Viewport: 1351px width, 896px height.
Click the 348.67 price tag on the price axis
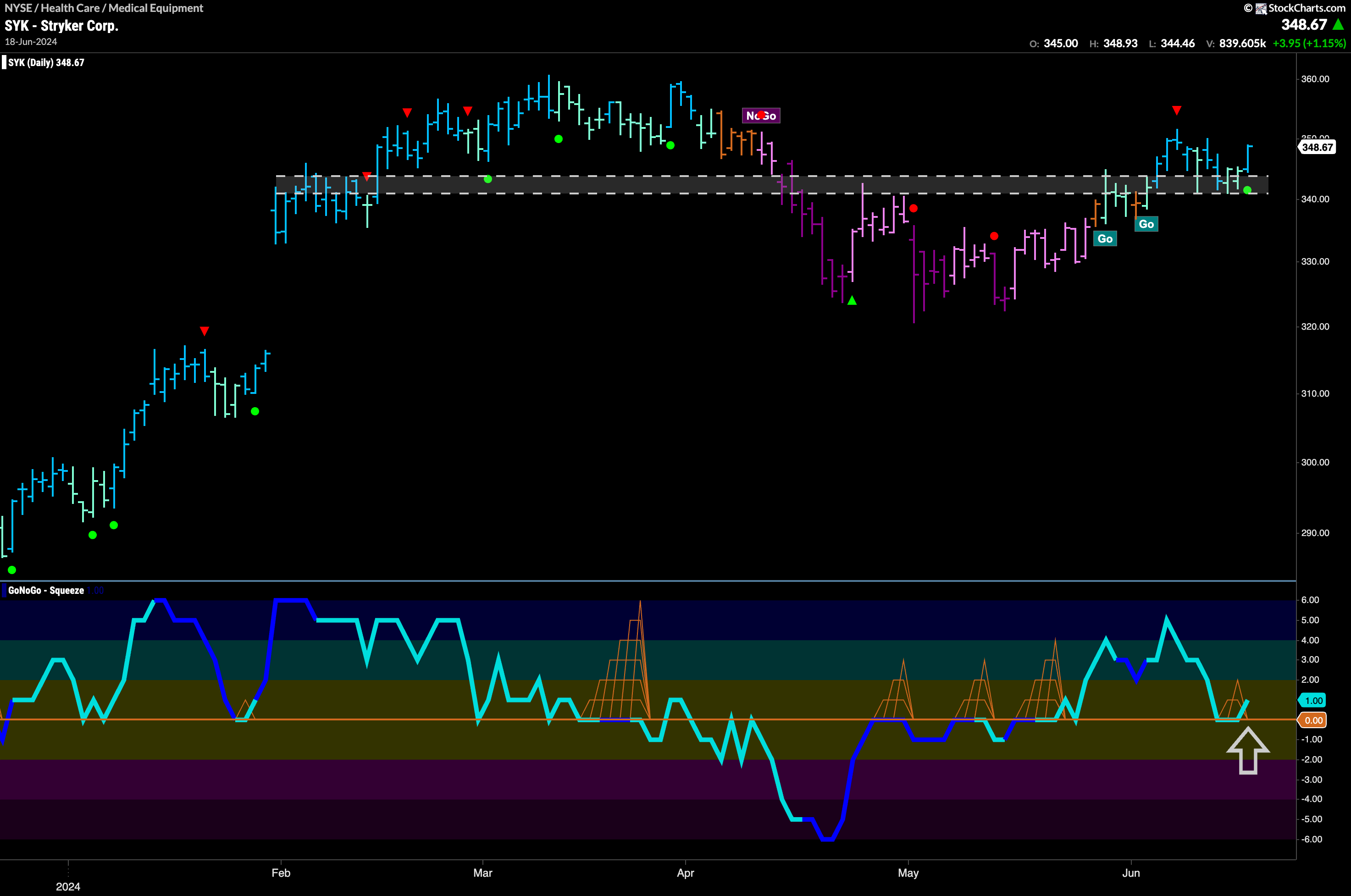click(1317, 148)
